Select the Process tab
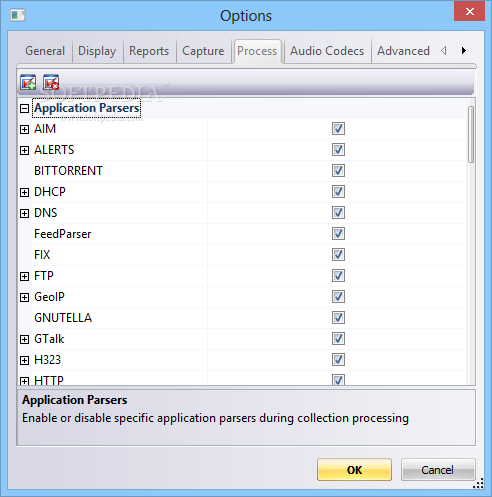Screen dimensions: 492x497 [x=257, y=51]
